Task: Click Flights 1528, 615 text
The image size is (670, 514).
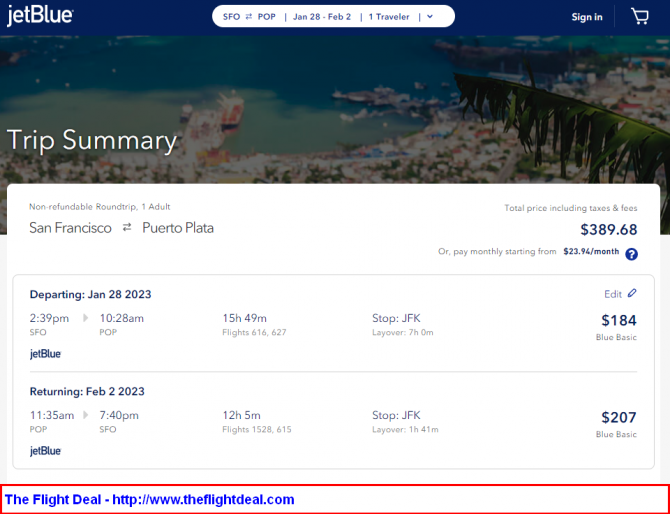Action: (257, 429)
